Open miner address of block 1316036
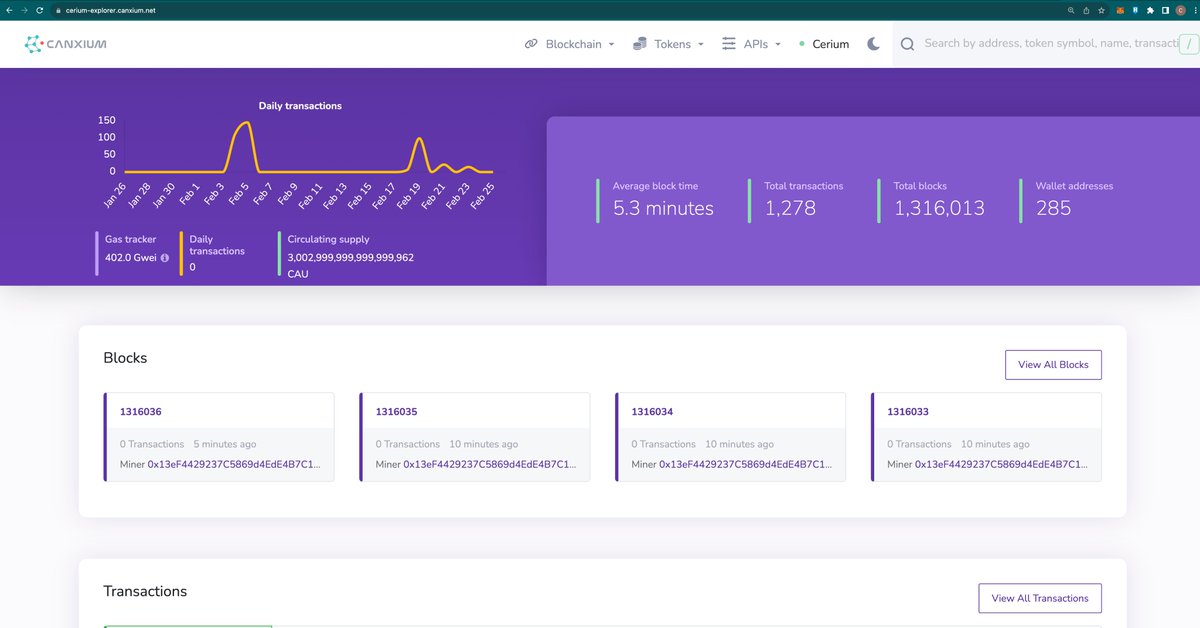This screenshot has width=1200, height=628. (234, 464)
